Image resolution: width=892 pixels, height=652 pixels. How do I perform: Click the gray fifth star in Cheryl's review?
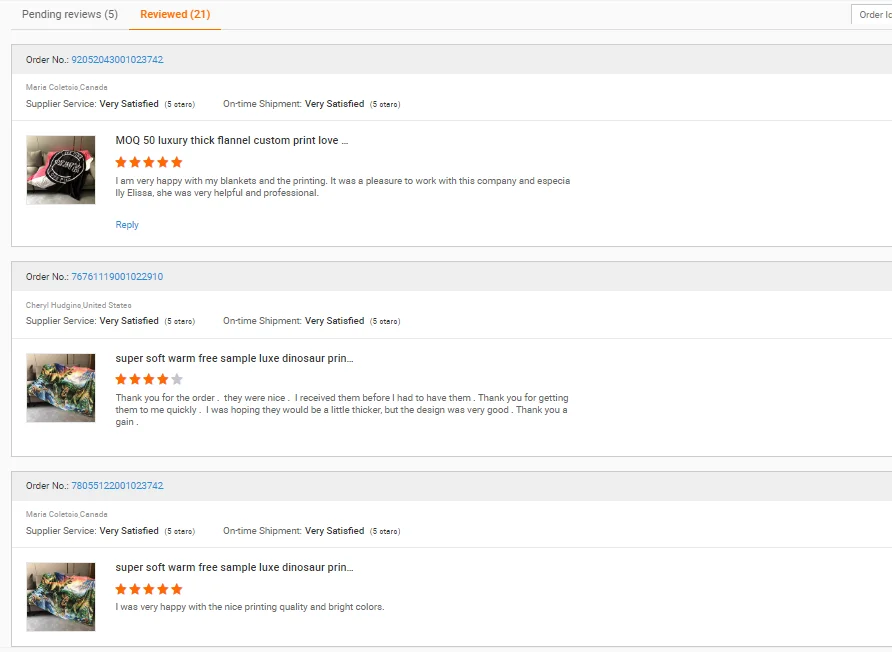tap(177, 379)
